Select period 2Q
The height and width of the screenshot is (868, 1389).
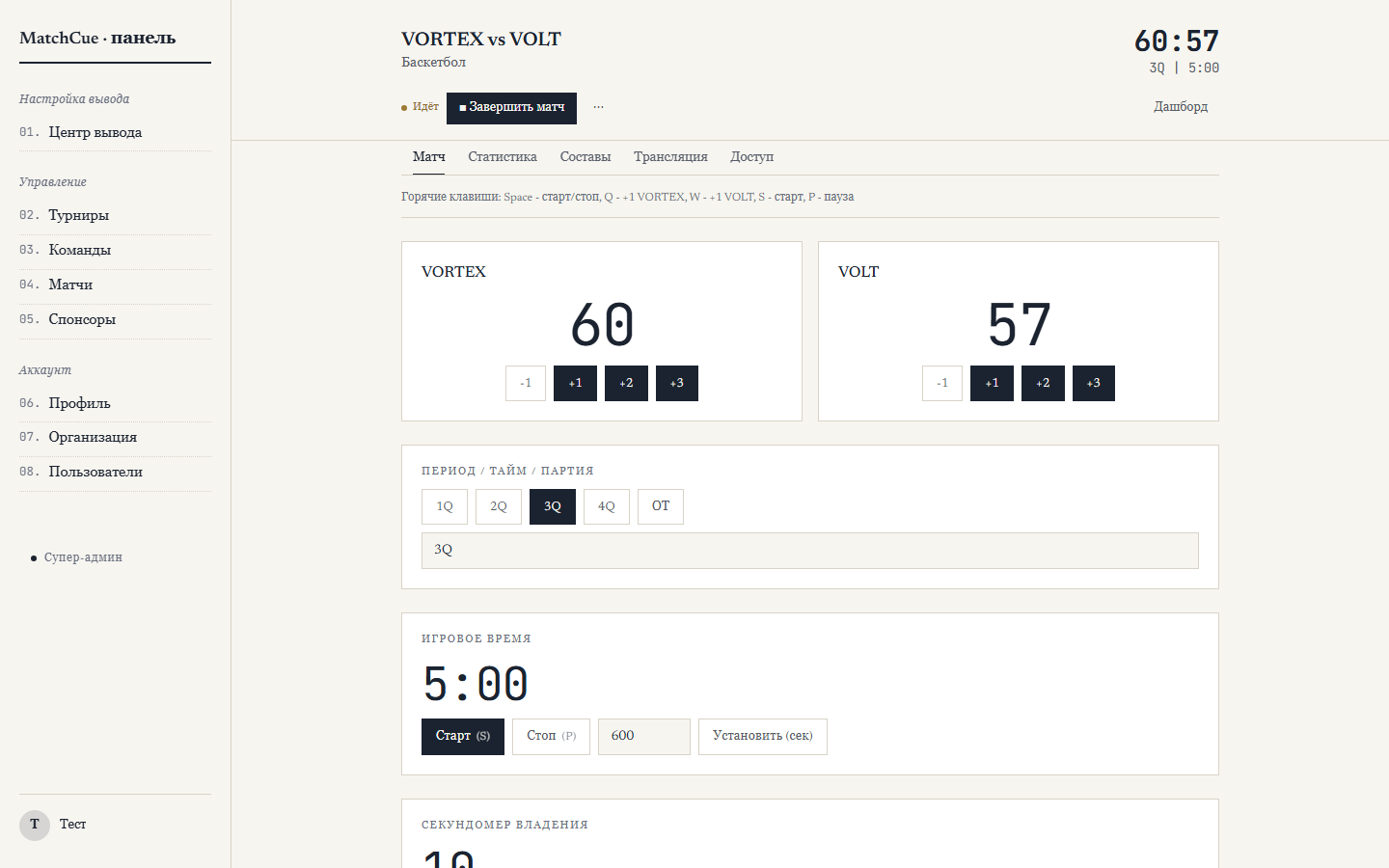pos(499,506)
